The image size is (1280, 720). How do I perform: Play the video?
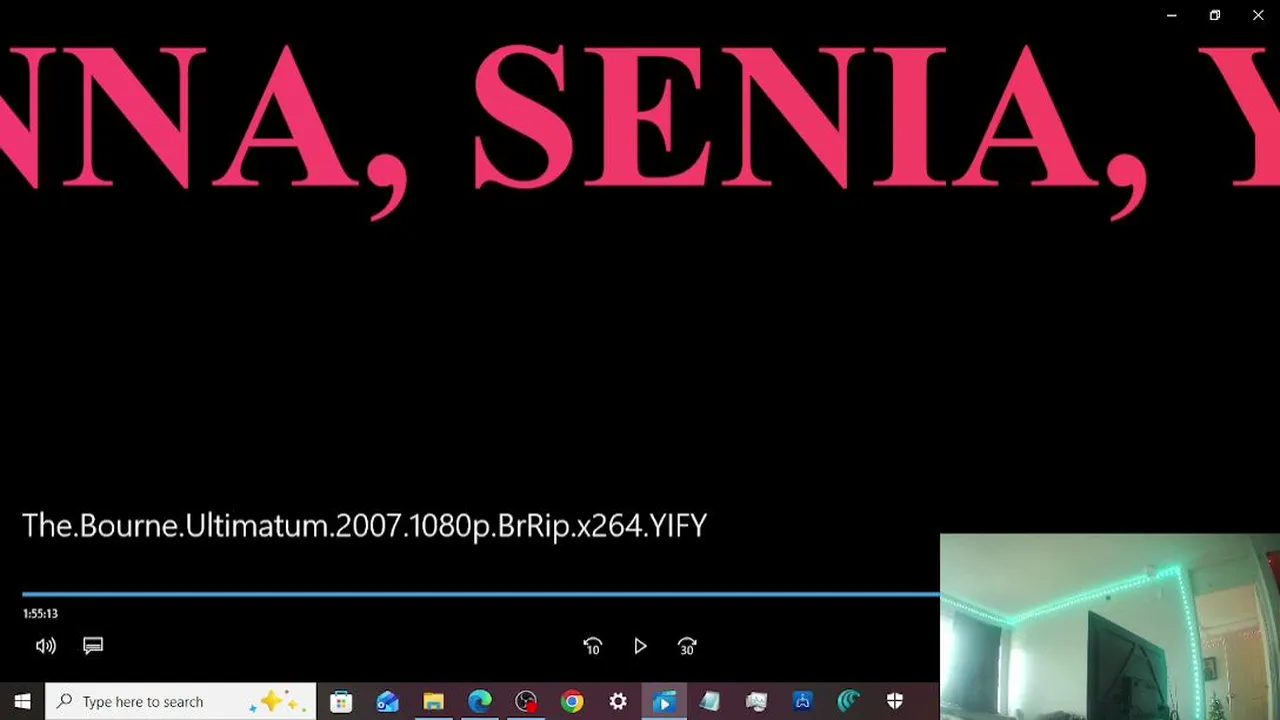pos(640,647)
